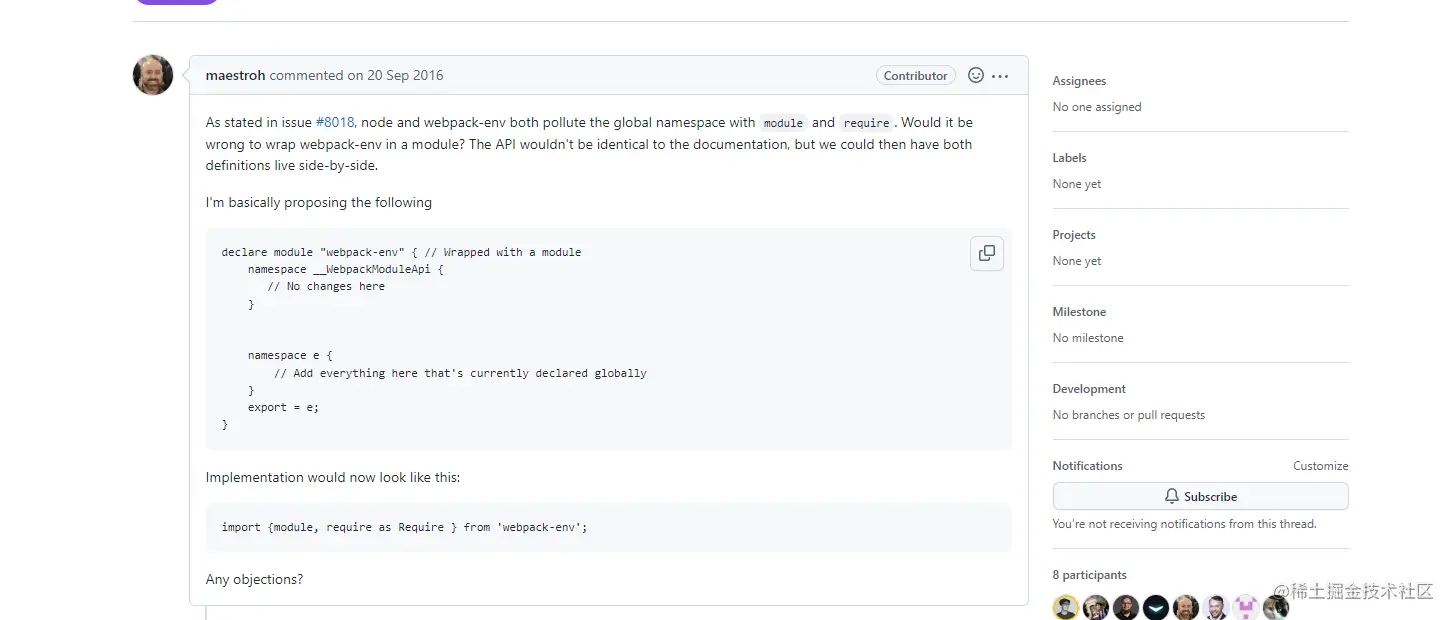The height and width of the screenshot is (620, 1452).
Task: Select the pink pixel-art participant avatar
Action: [1246, 607]
